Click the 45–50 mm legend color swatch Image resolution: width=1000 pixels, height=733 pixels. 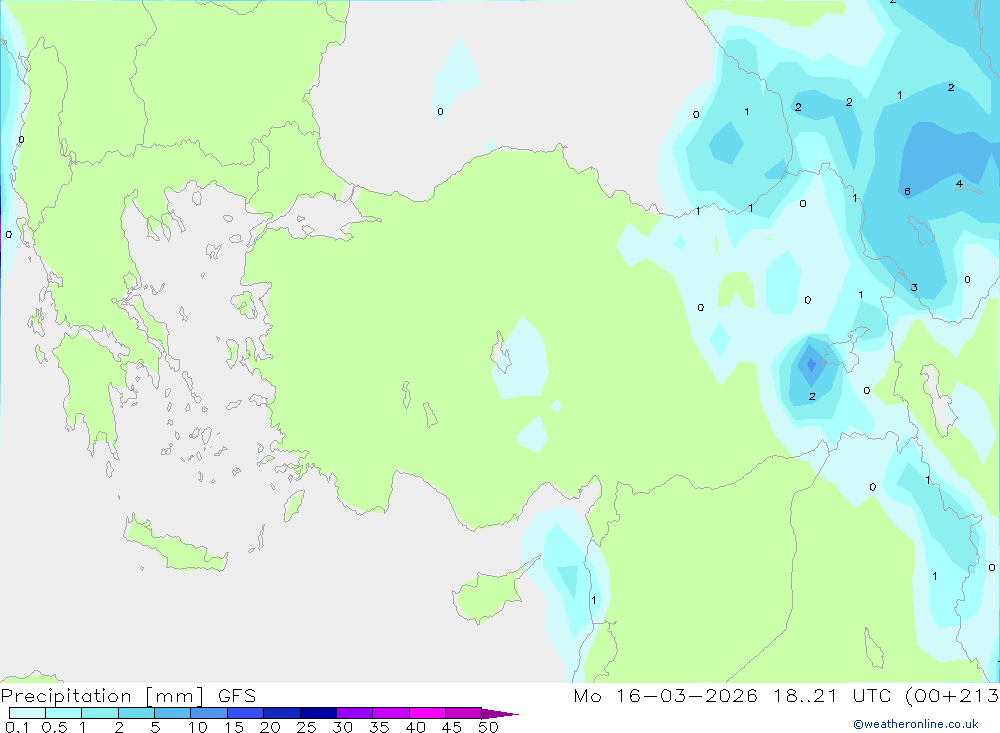pyautogui.click(x=463, y=713)
